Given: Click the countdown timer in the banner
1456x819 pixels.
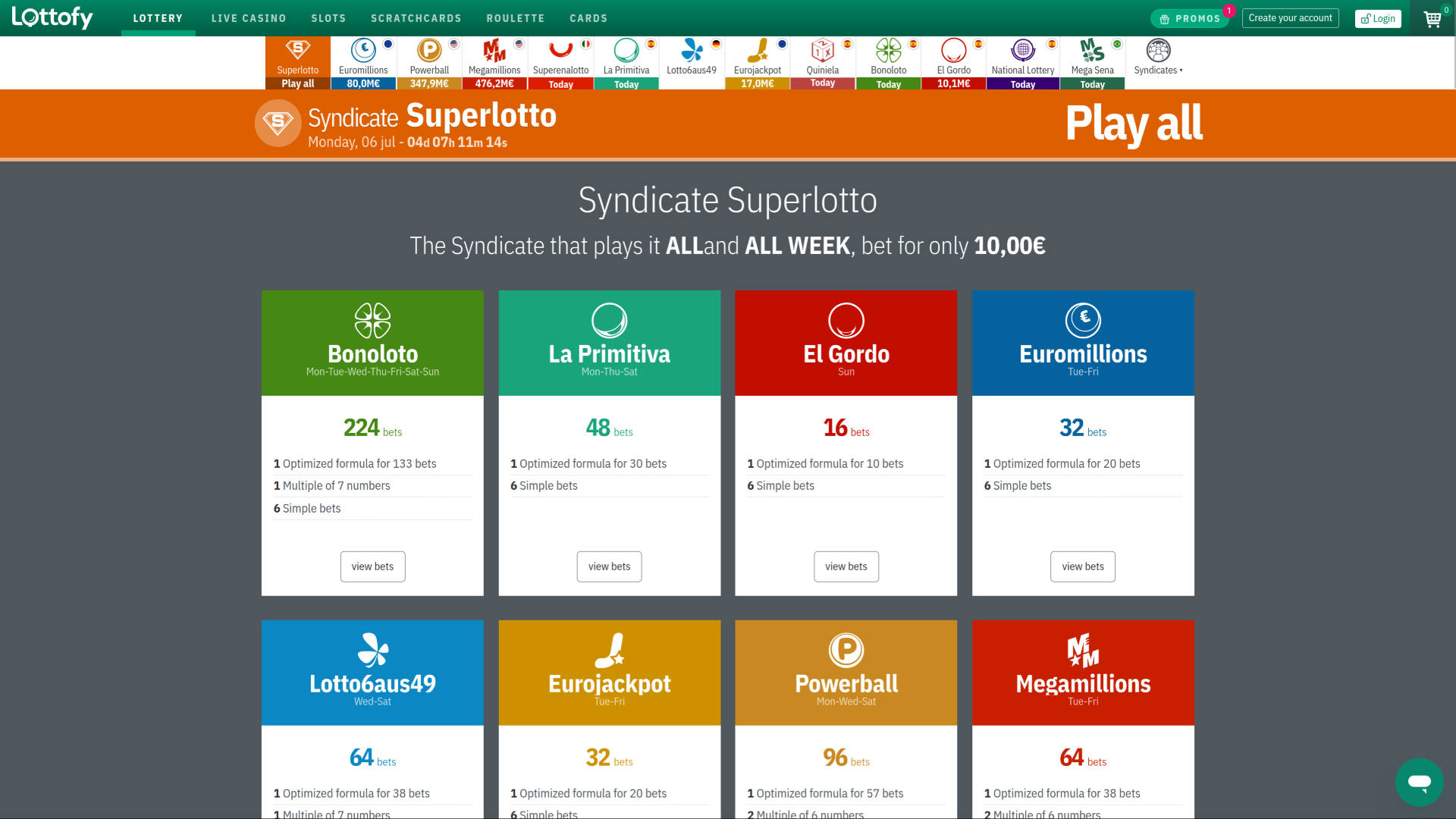Looking at the screenshot, I should click(x=457, y=143).
